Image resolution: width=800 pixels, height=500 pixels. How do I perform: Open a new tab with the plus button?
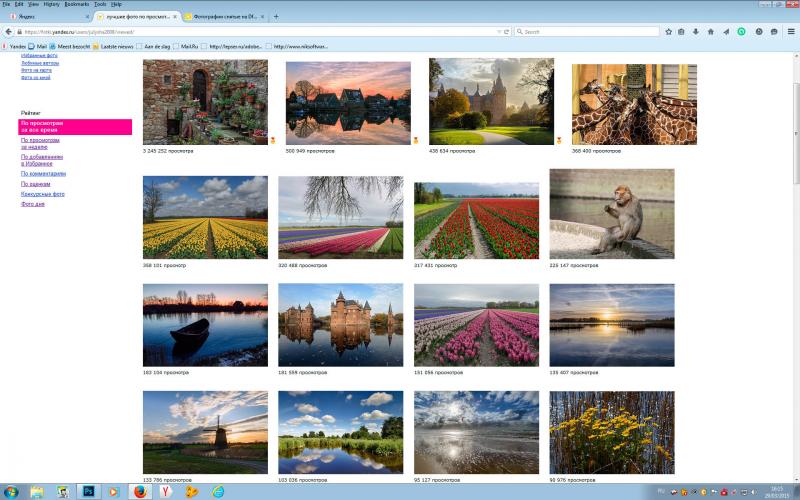pos(276,16)
